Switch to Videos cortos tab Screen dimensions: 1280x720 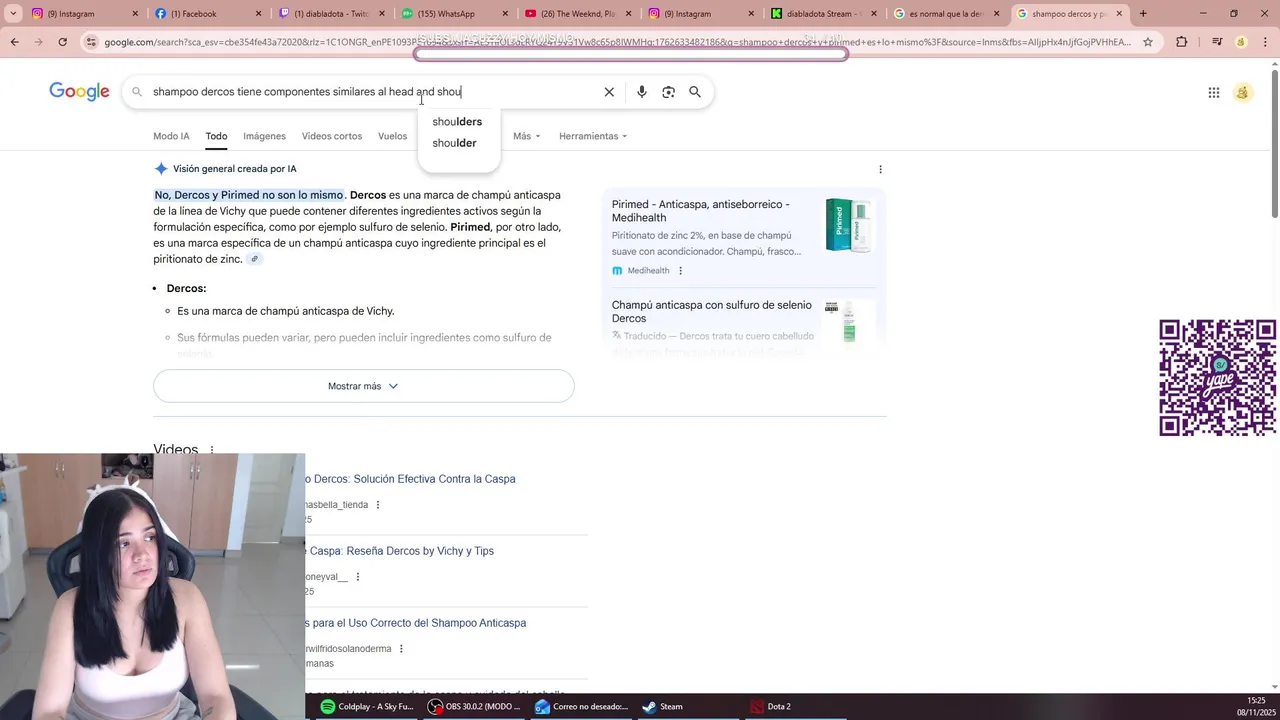pos(332,136)
